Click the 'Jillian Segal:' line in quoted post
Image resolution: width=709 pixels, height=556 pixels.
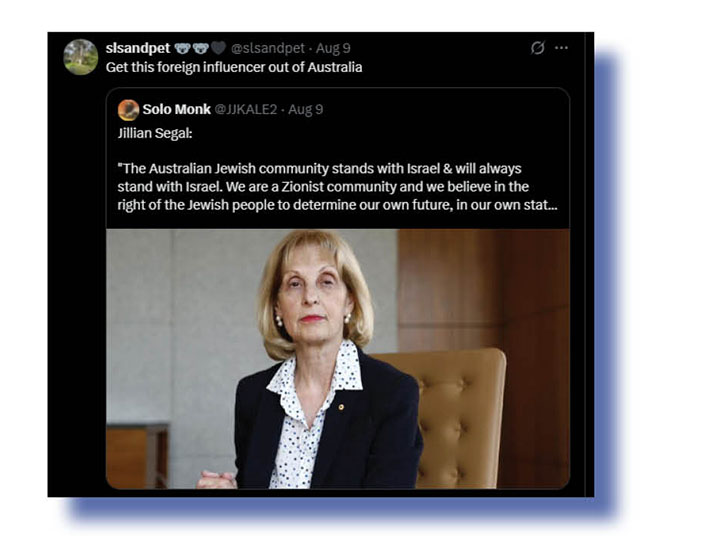155,133
